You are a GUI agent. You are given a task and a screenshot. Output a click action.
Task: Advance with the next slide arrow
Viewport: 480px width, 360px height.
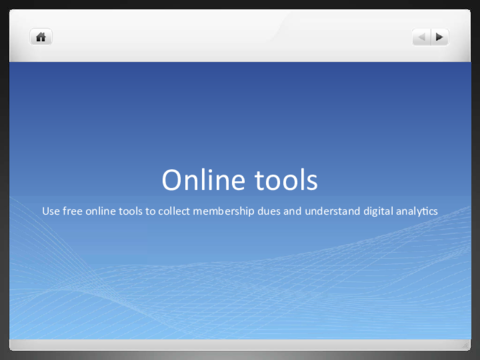tap(440, 37)
